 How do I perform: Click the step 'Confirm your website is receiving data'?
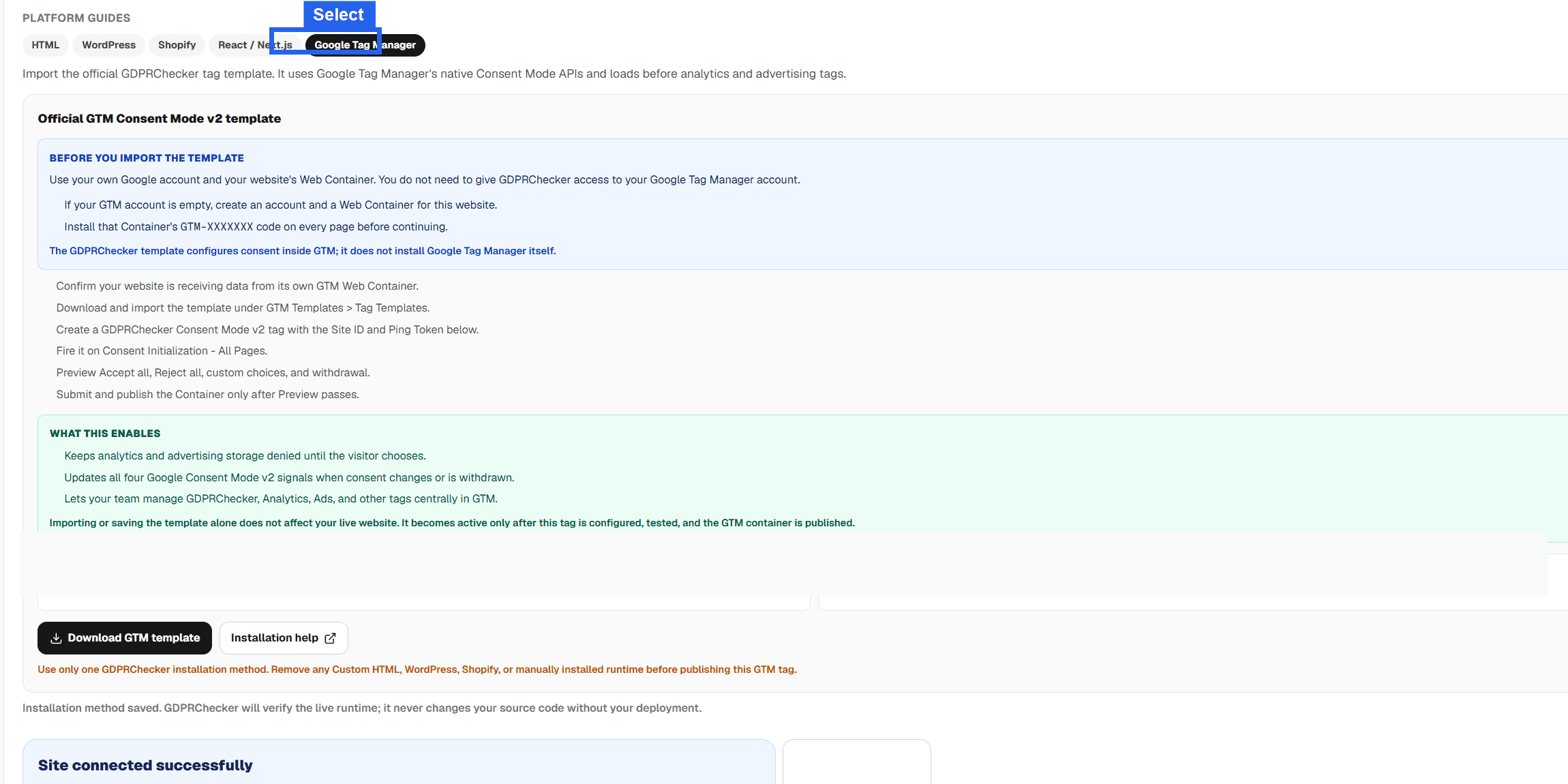237,286
